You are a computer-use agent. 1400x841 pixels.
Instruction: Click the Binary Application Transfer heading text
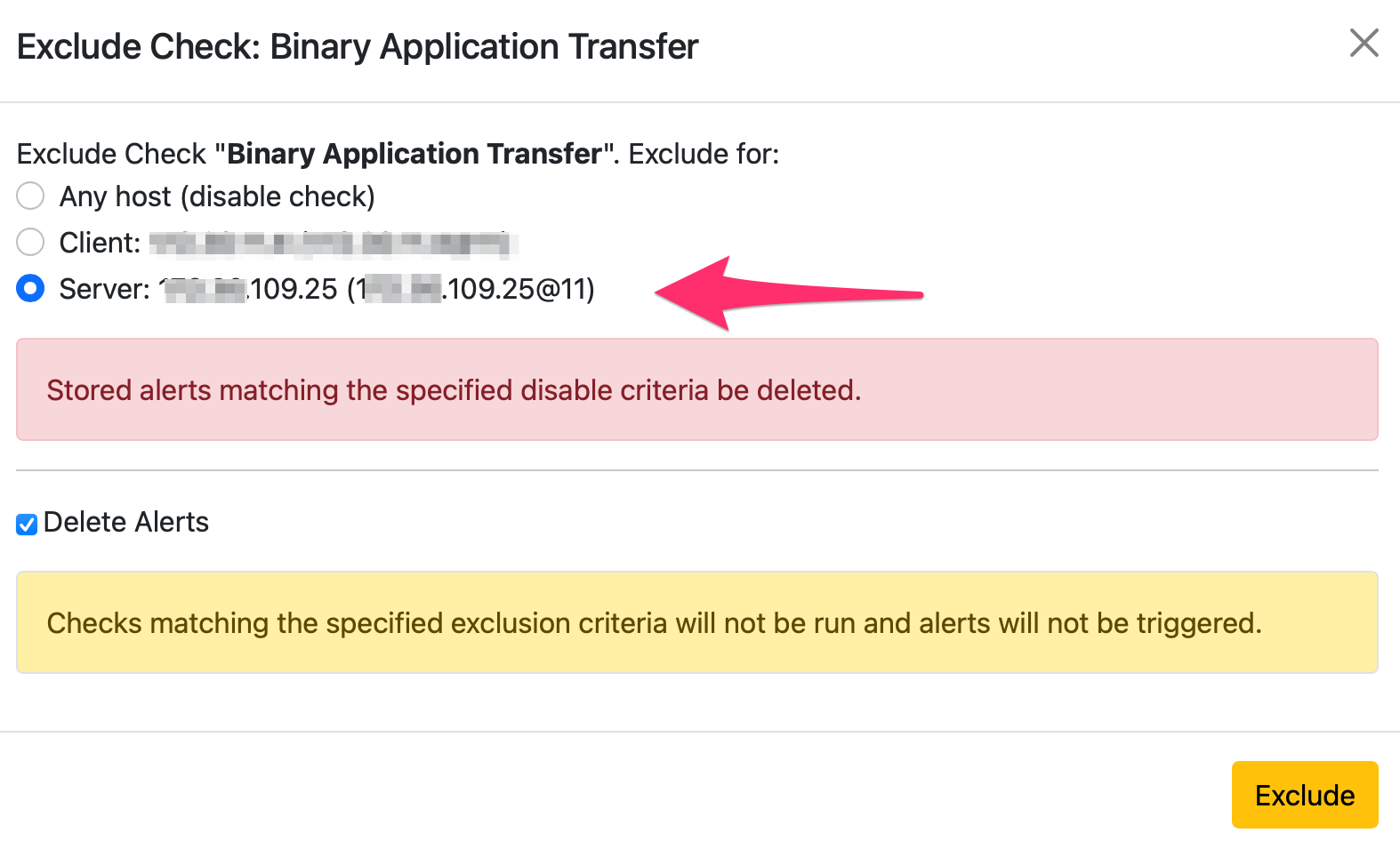tap(485, 45)
